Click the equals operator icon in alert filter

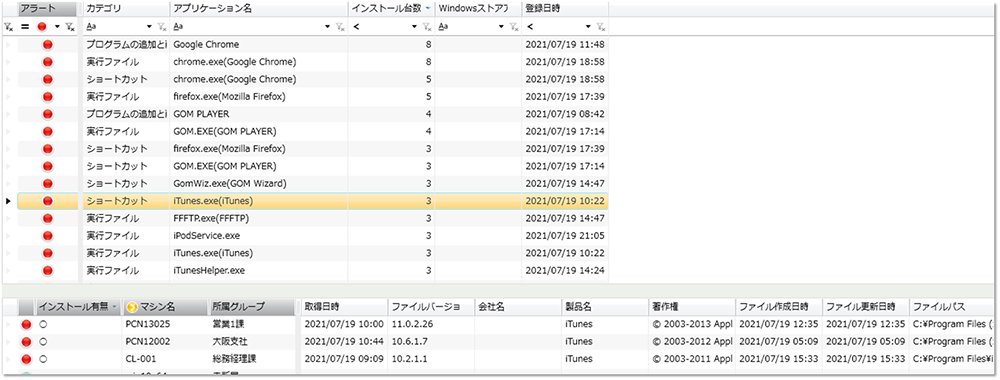pyautogui.click(x=25, y=27)
